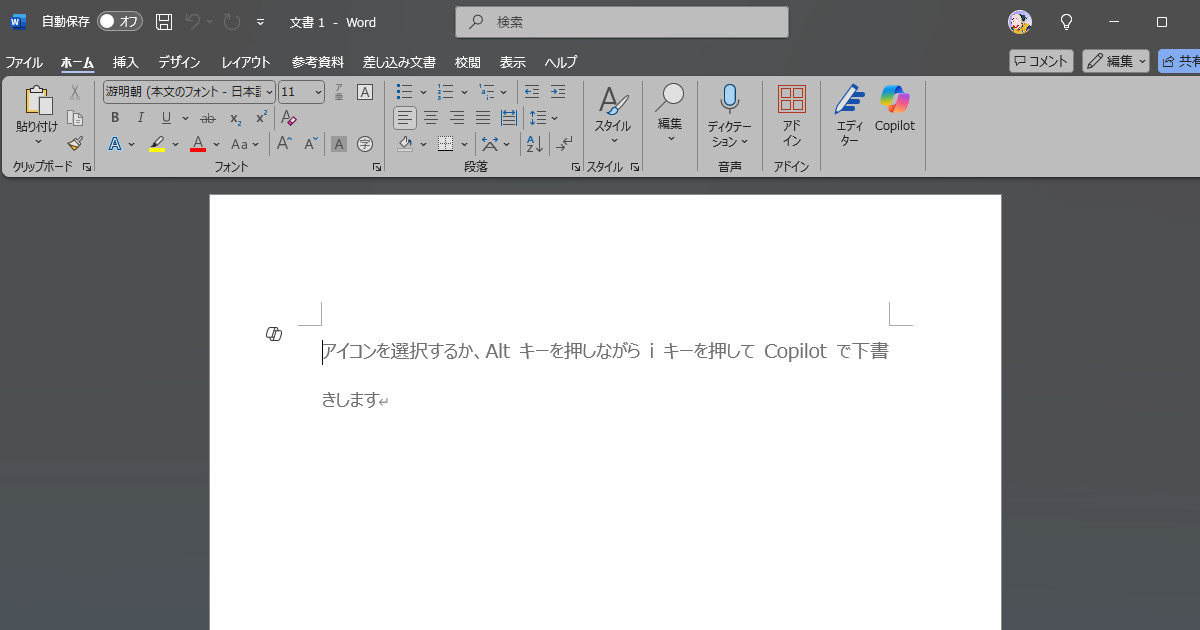
Task: Expand the Styles (スタイル) gallery
Action: point(613,116)
